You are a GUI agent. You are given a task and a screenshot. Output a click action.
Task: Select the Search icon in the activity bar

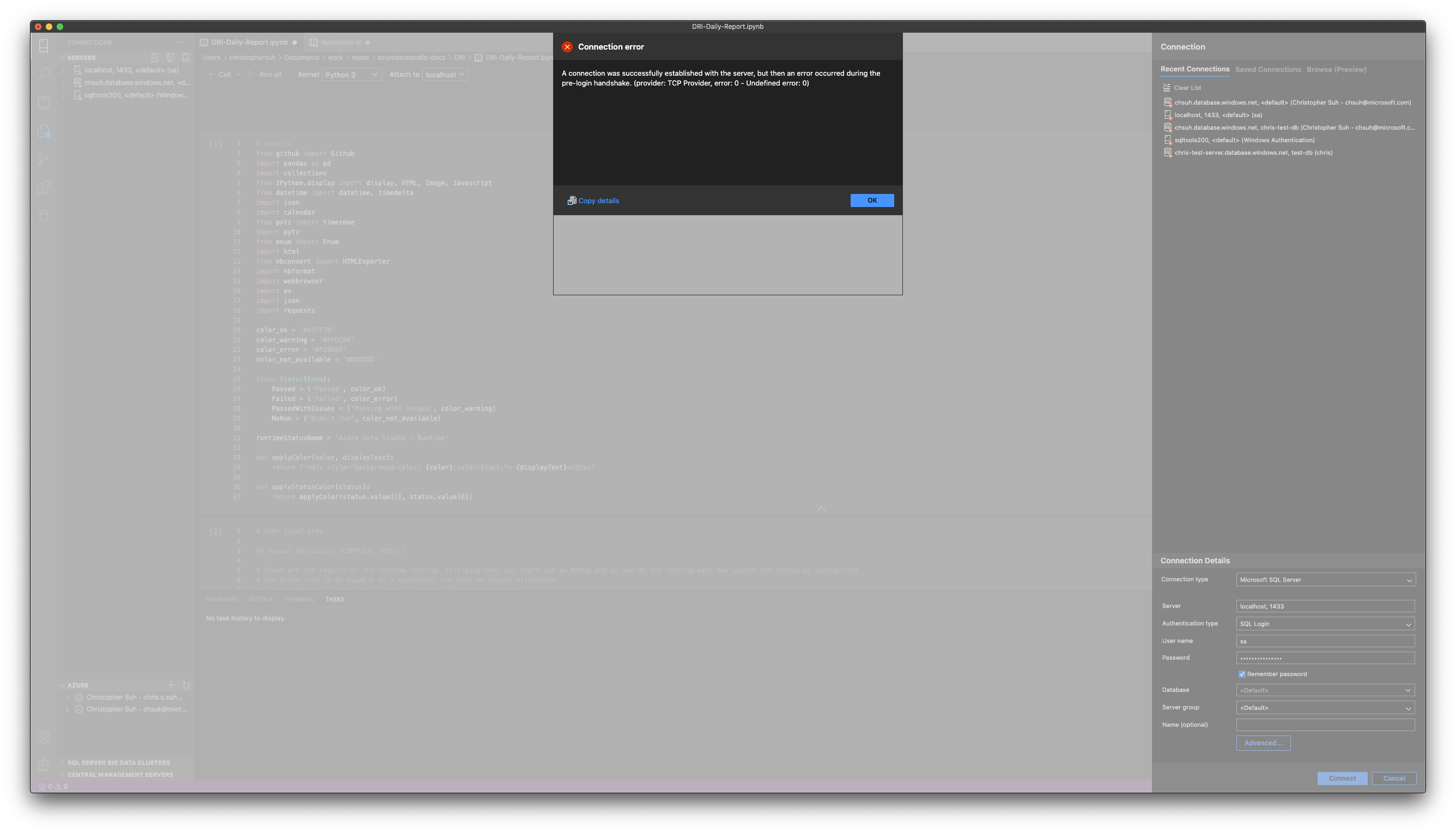tap(44, 73)
